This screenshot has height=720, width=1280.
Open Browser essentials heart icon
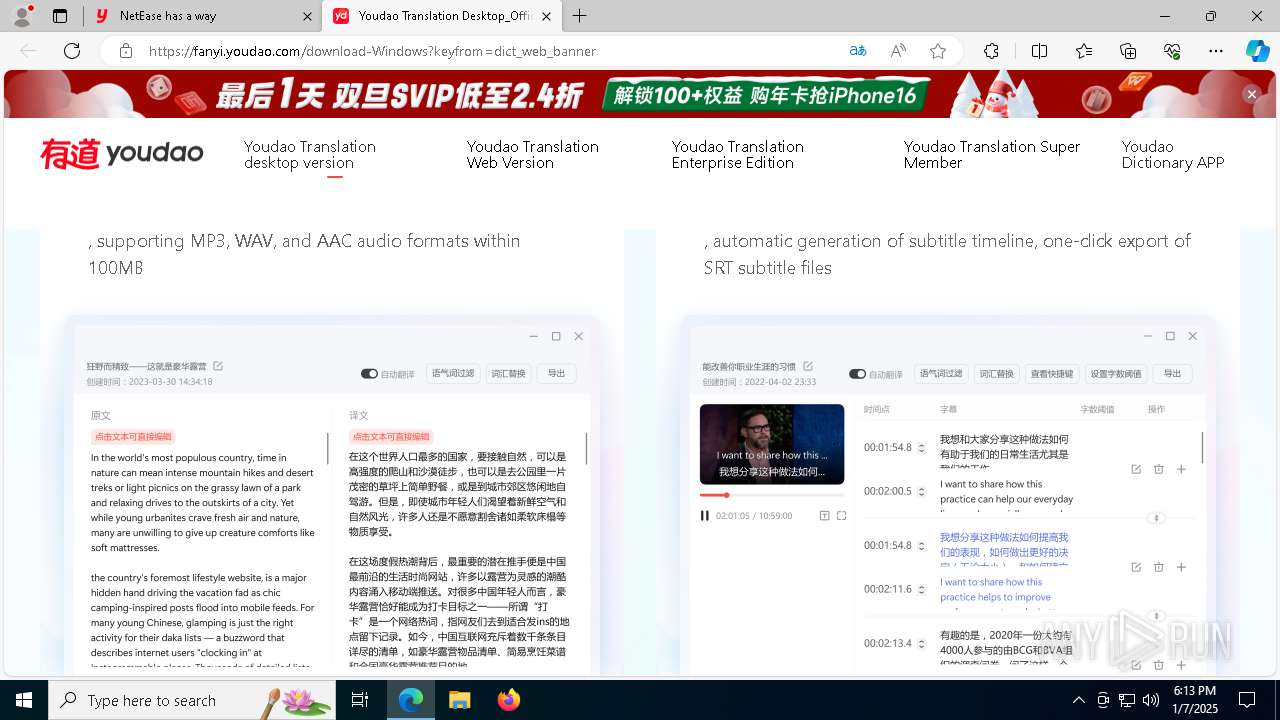pos(1172,51)
